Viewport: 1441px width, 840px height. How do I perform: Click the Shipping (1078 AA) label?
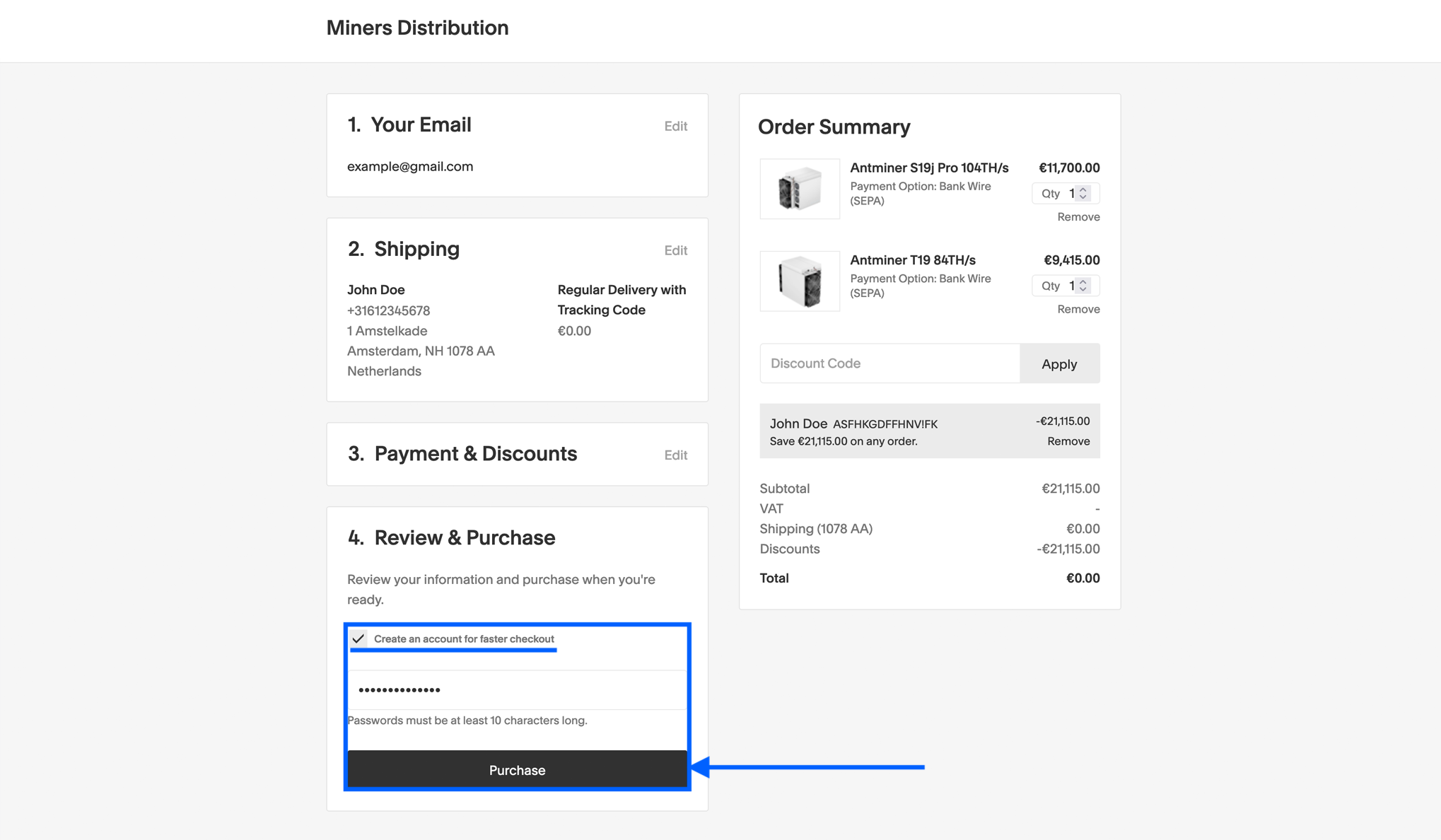tap(816, 529)
